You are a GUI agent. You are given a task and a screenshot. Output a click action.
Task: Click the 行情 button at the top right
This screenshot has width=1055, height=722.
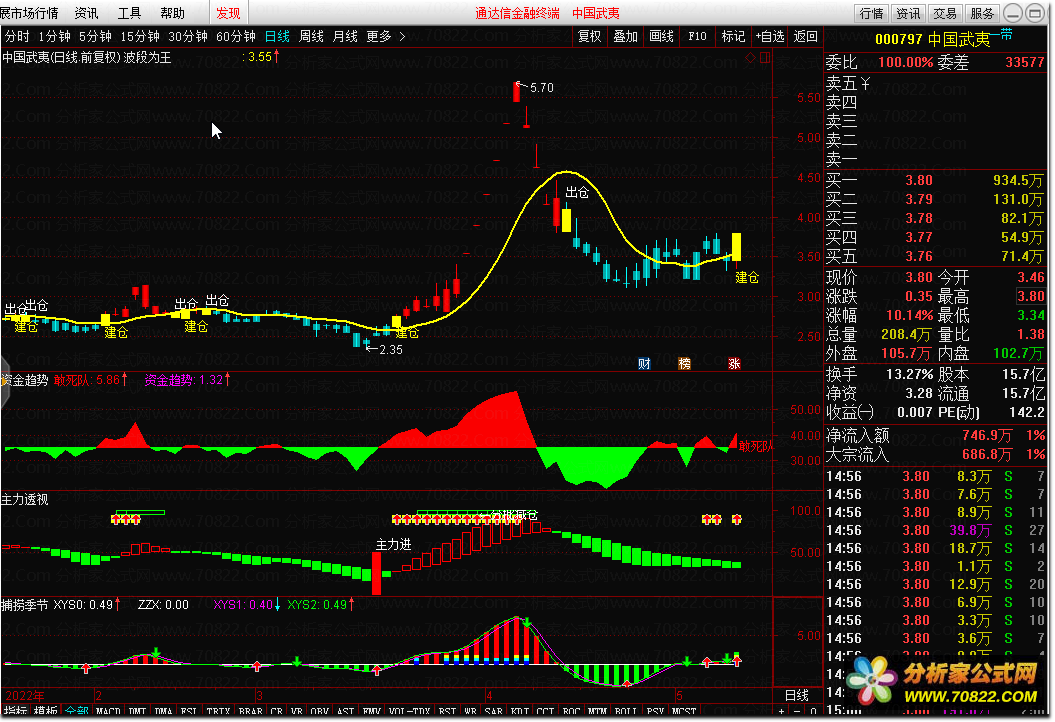pos(871,13)
